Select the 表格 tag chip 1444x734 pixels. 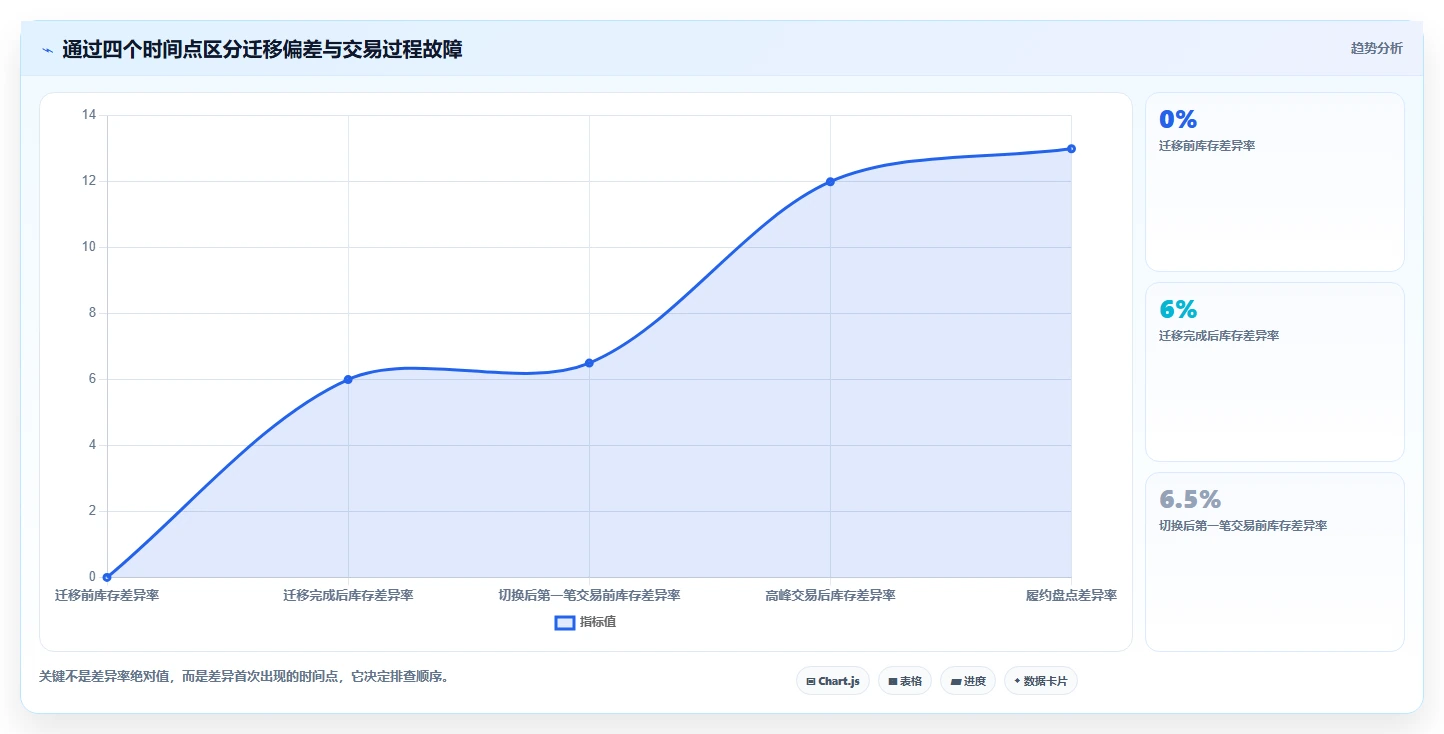pos(904,681)
